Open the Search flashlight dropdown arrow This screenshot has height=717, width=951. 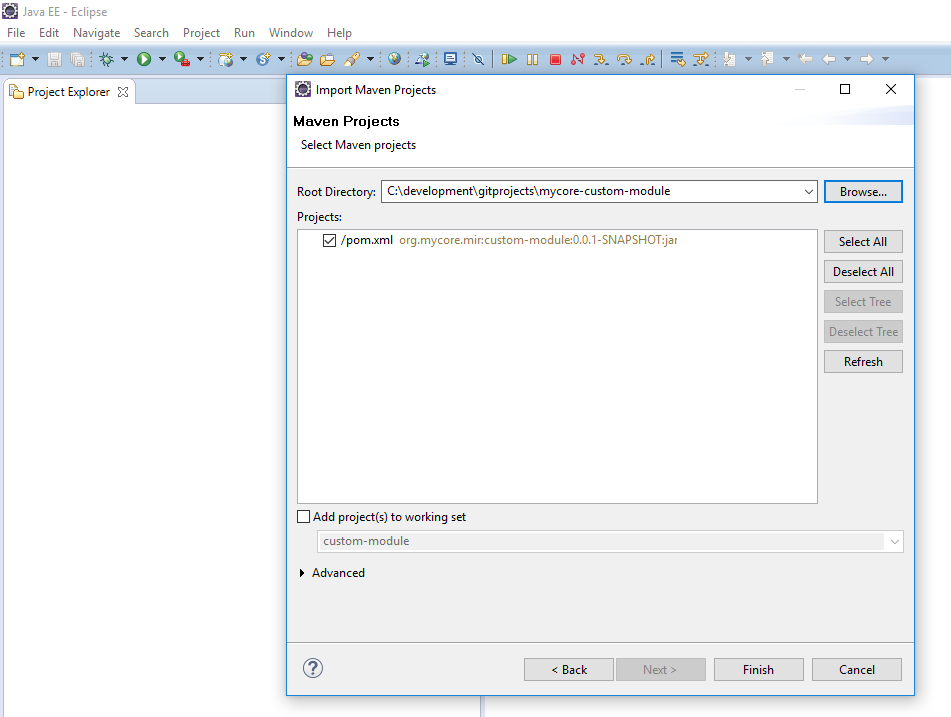tap(370, 59)
